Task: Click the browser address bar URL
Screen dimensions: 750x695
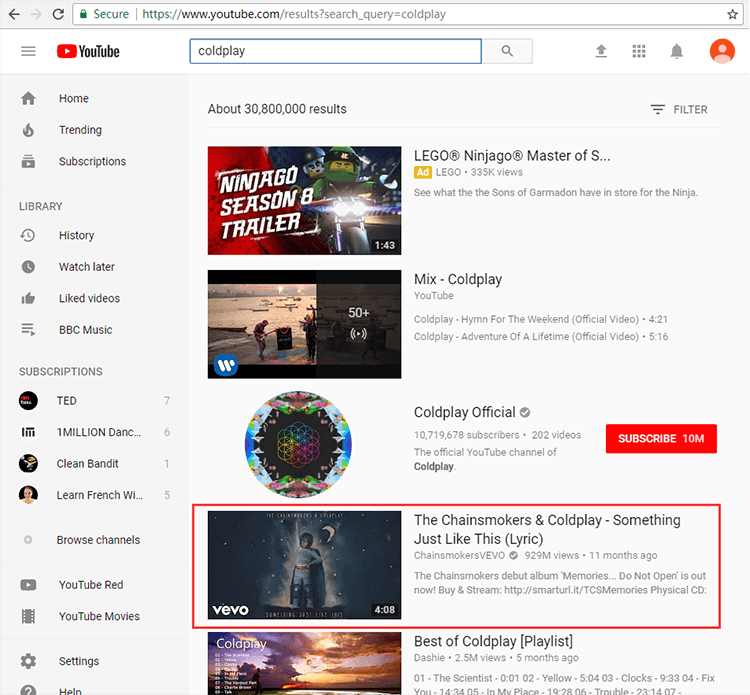Action: [x=294, y=14]
